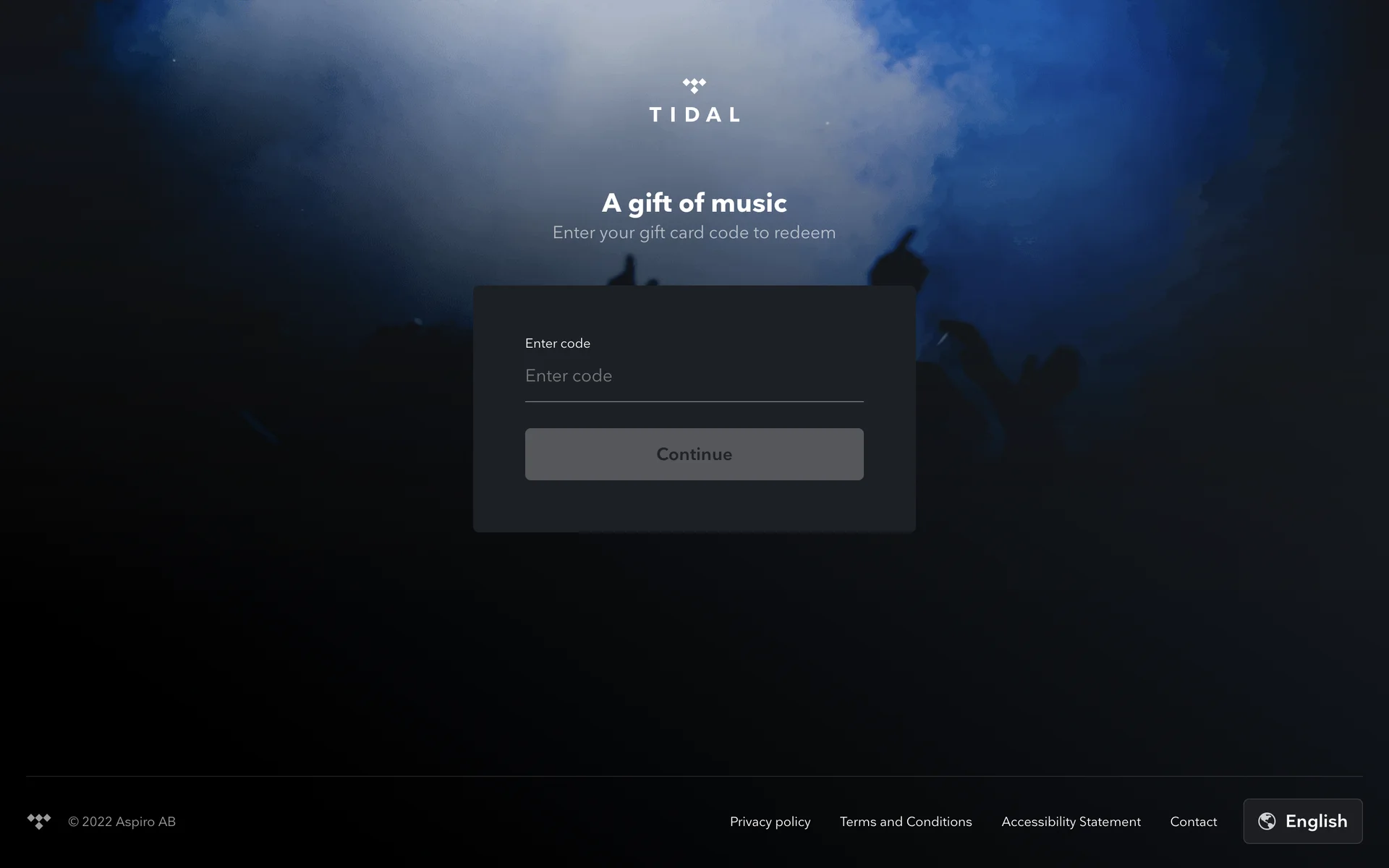Open the Accessibility Statement link
The image size is (1389, 868).
tap(1071, 822)
